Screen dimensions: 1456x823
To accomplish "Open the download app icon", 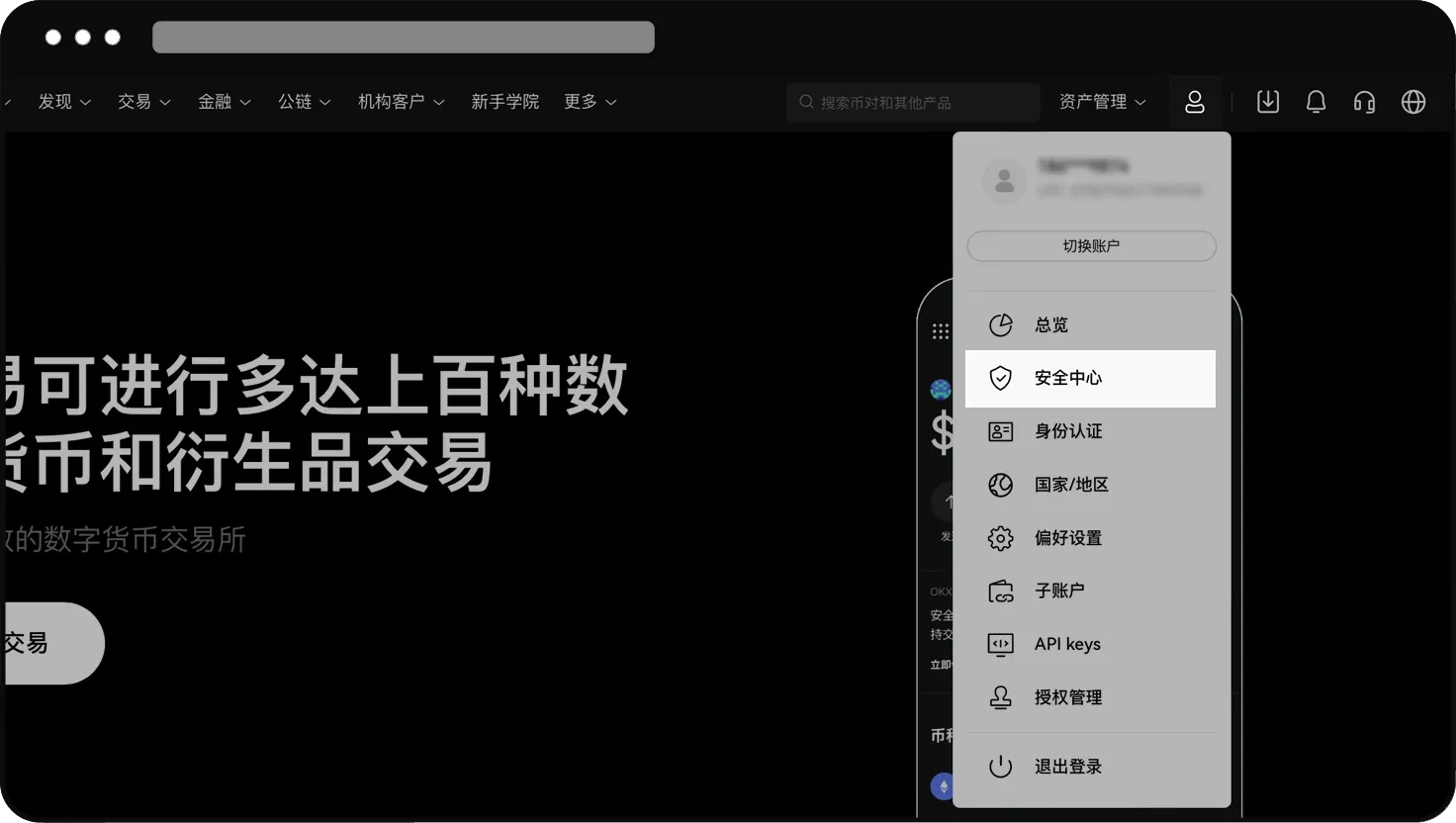I will [1267, 102].
